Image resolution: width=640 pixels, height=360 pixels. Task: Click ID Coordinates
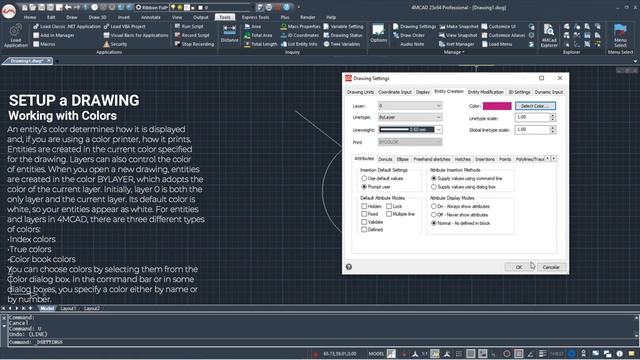click(x=300, y=35)
